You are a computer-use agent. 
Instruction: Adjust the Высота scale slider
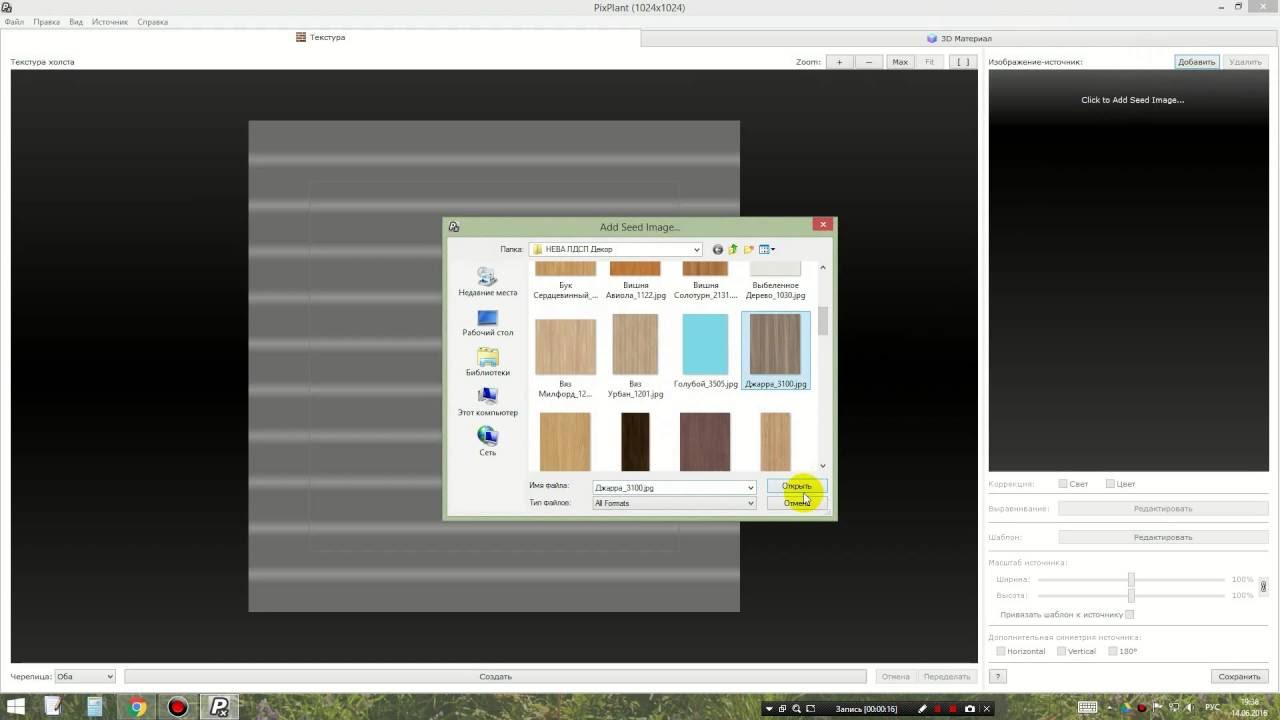point(1131,595)
